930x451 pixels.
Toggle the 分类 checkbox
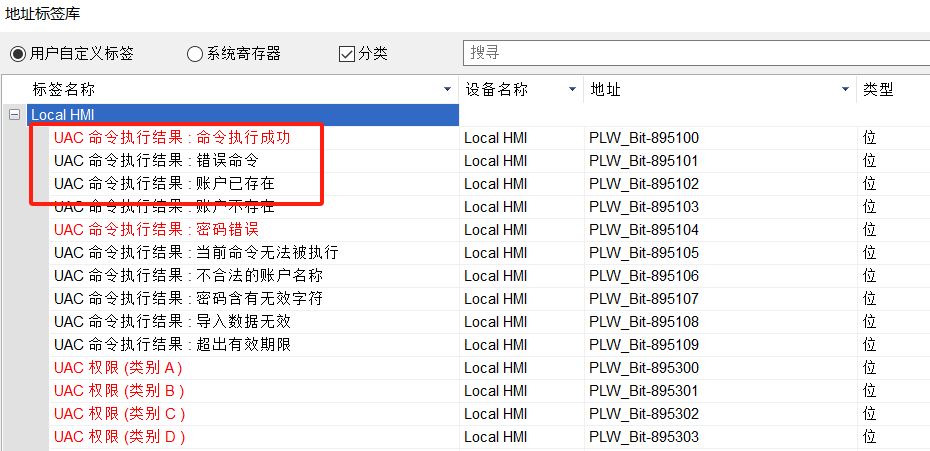pyautogui.click(x=347, y=53)
